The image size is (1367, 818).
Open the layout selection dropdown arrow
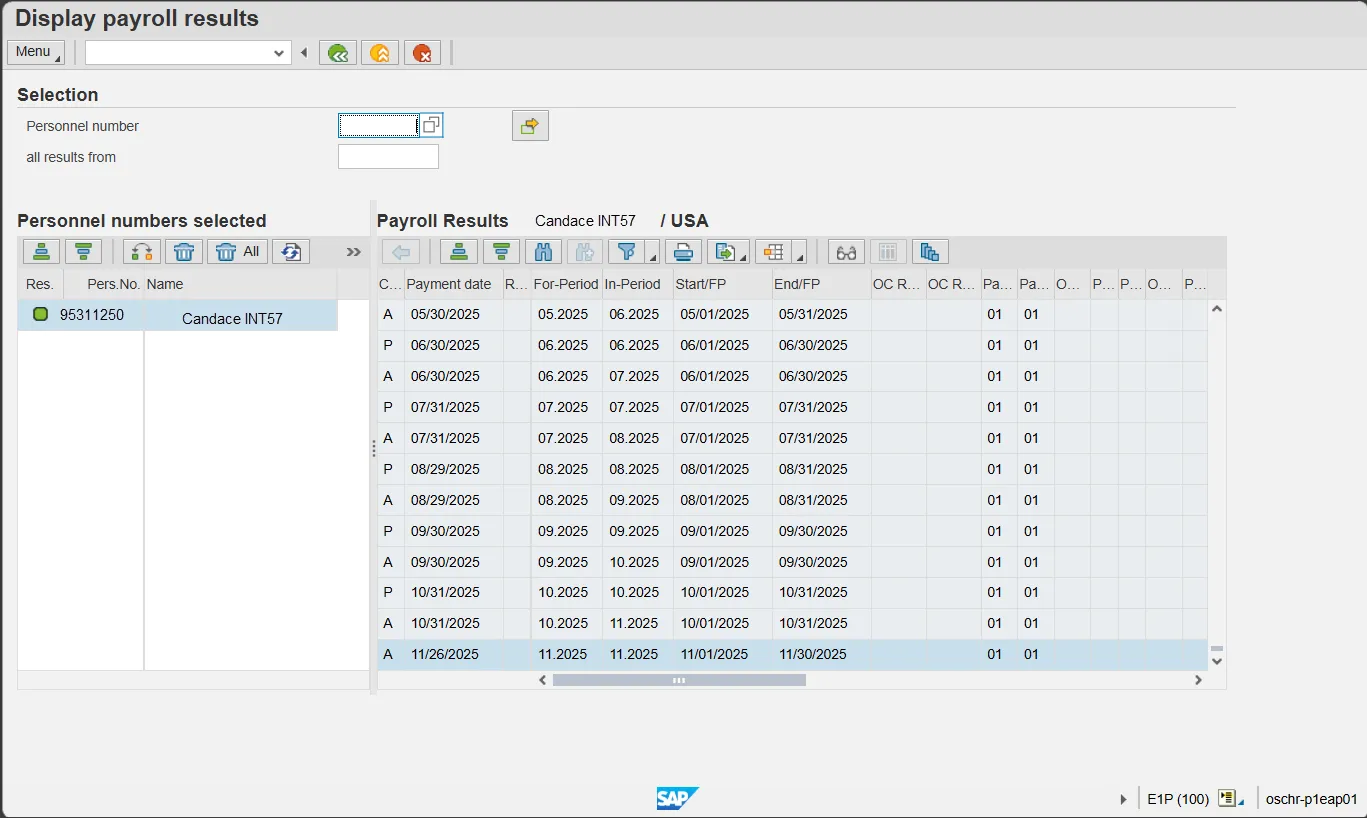tap(799, 254)
